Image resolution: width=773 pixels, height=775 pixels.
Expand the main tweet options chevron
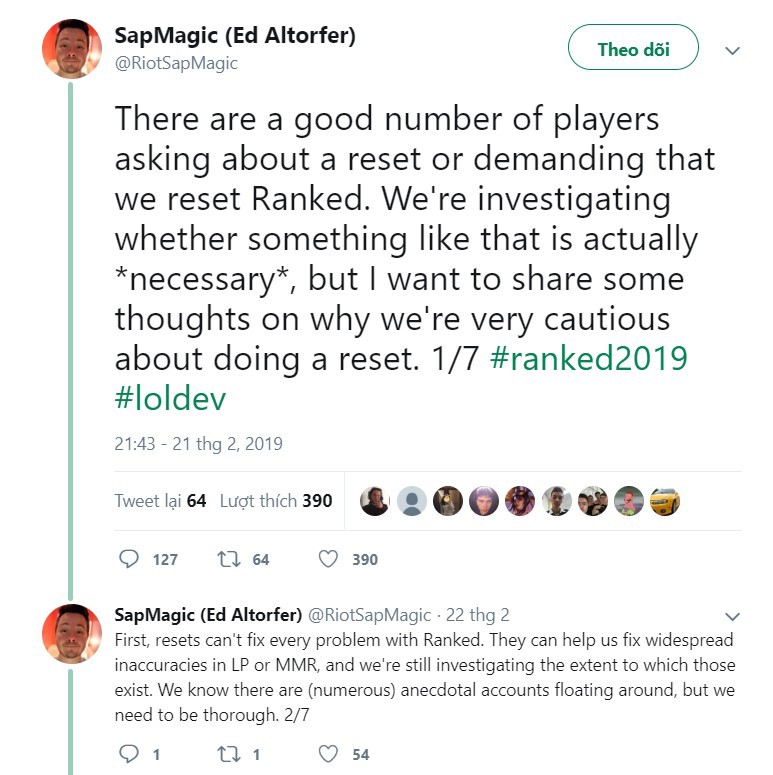click(x=732, y=50)
